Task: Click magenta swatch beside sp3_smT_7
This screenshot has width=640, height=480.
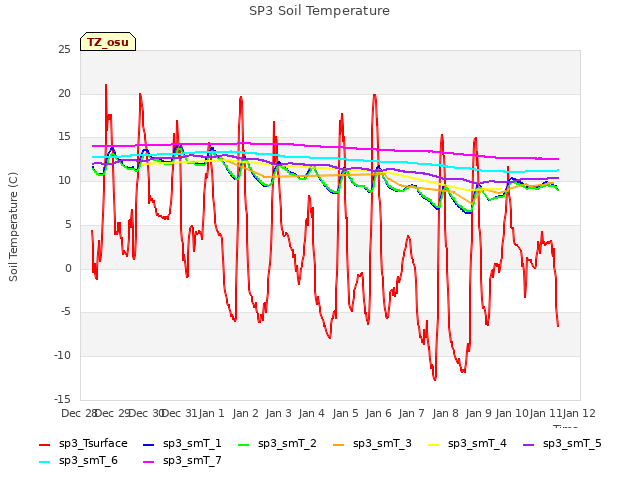Action: click(149, 462)
